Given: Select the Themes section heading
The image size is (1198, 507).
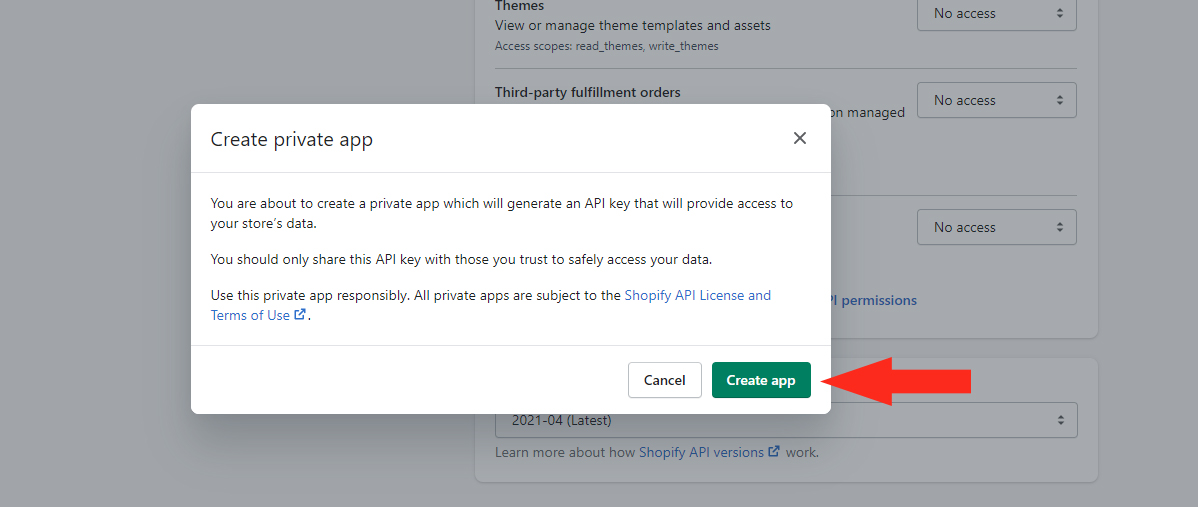Looking at the screenshot, I should 519,6.
